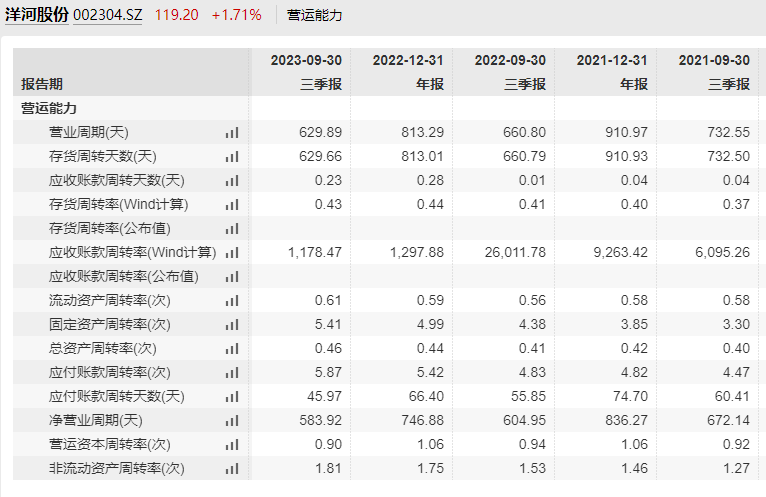Open chart icon for 应付账款周转率(次) row
Image resolution: width=766 pixels, height=497 pixels.
[x=232, y=372]
